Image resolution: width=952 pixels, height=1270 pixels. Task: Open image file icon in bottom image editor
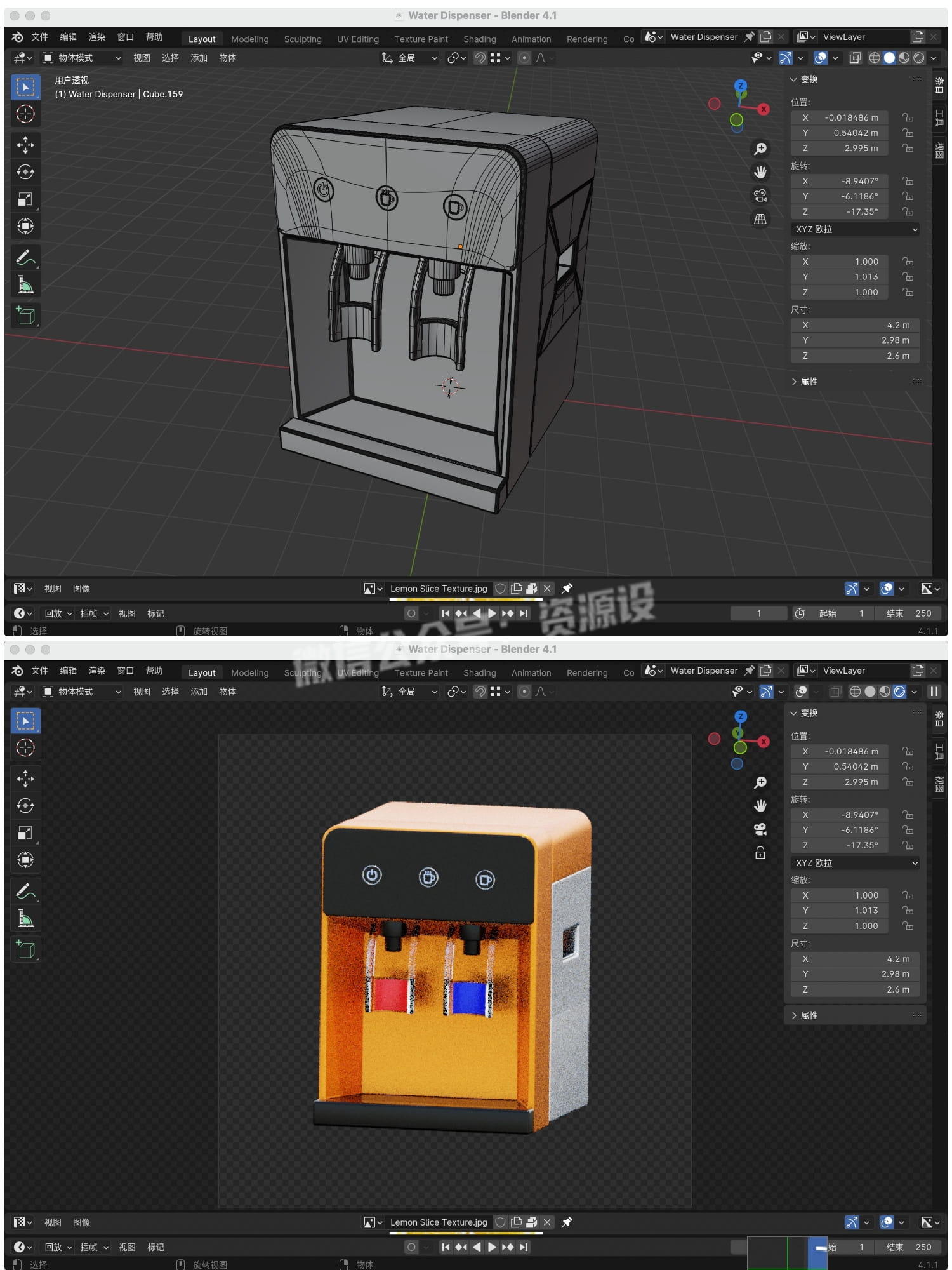tap(532, 1222)
